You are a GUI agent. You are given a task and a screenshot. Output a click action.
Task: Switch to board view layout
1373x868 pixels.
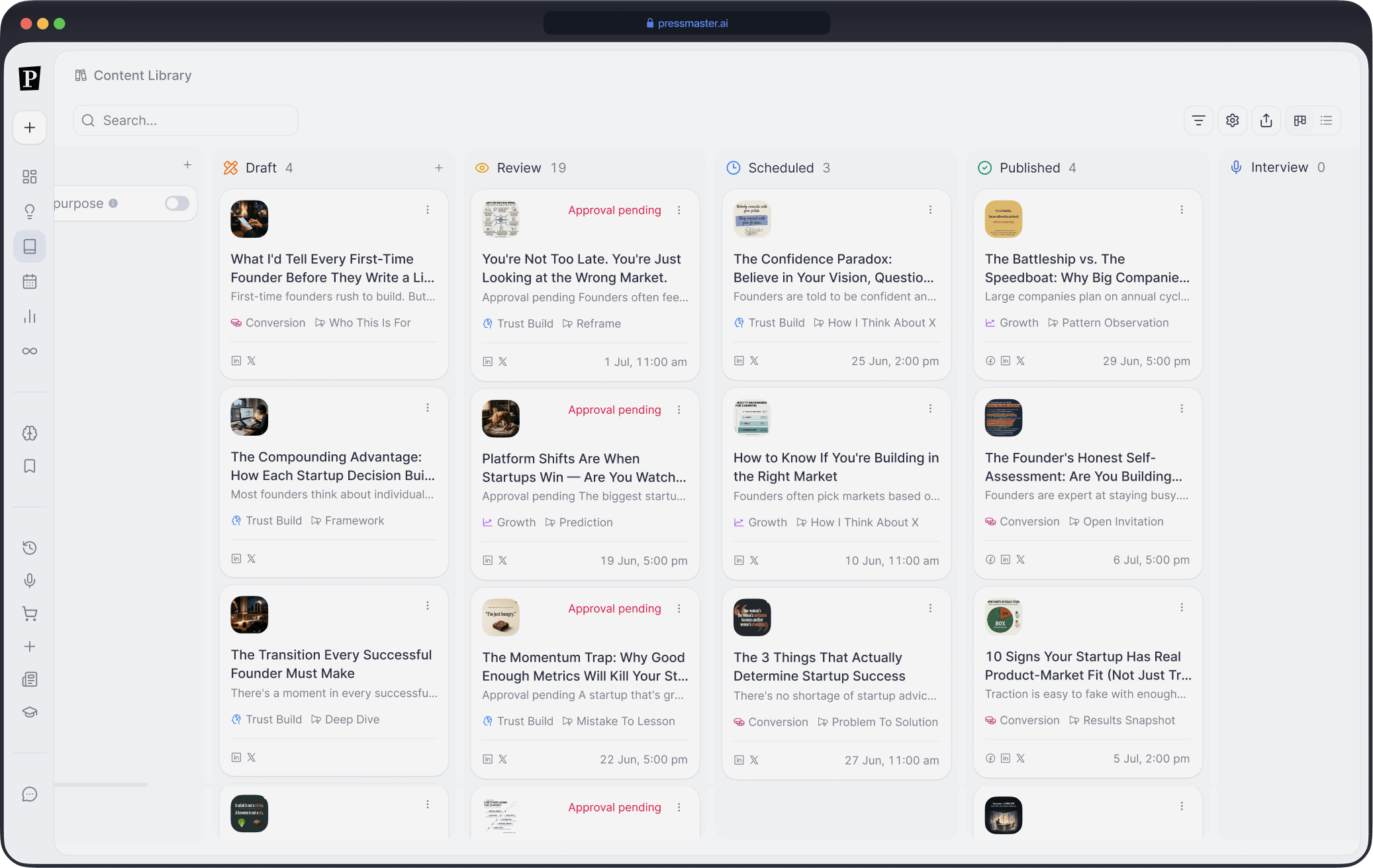[1300, 121]
